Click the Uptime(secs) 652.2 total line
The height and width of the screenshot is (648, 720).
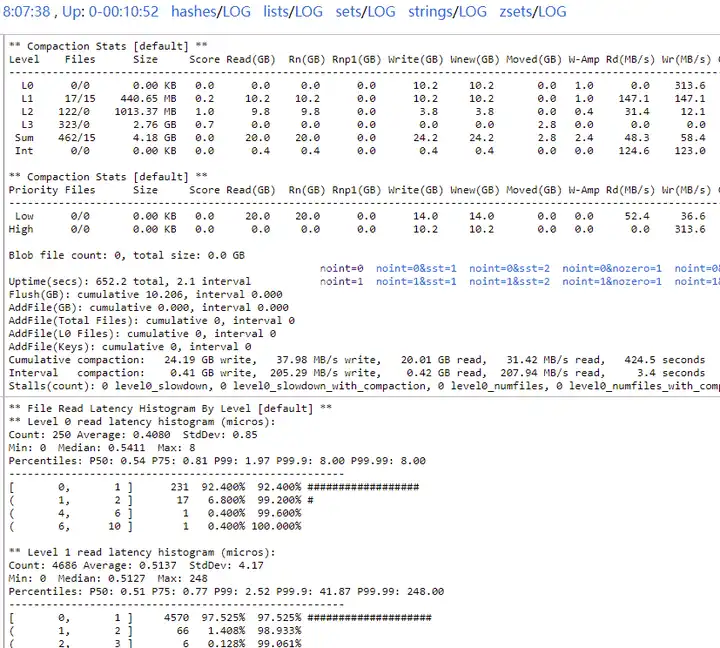(x=129, y=282)
